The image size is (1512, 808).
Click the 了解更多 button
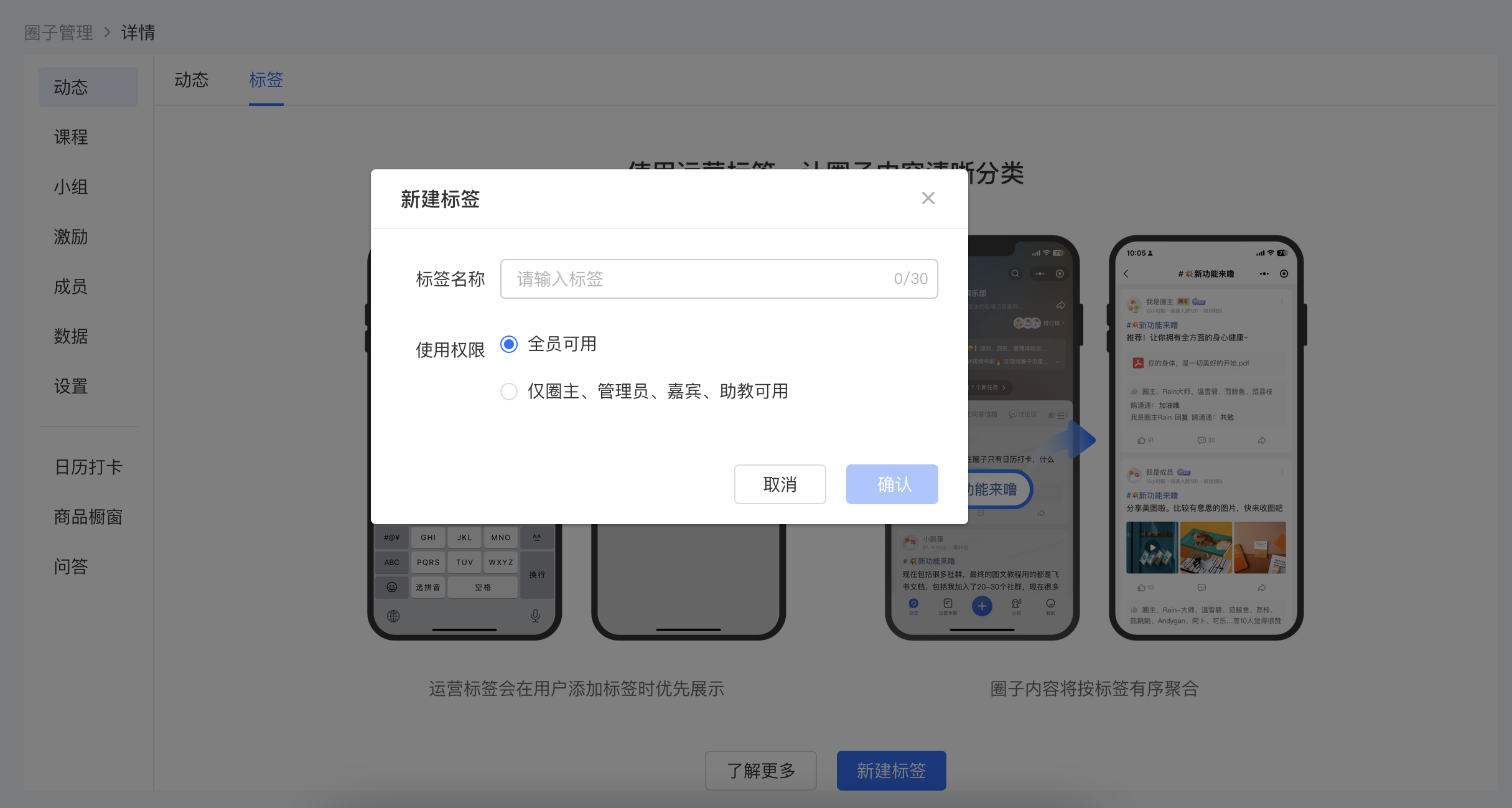760,771
